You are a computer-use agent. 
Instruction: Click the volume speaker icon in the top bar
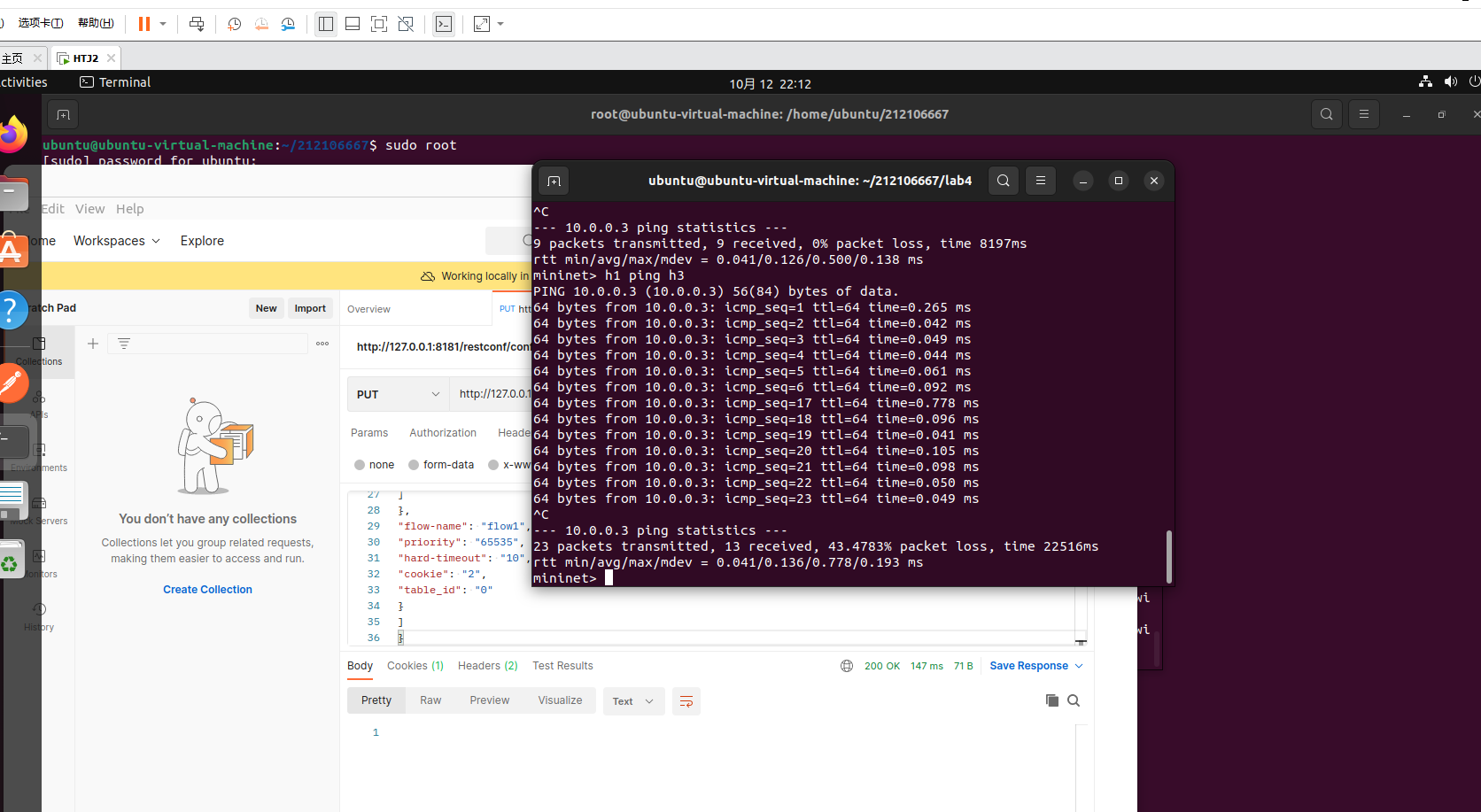tap(1450, 81)
